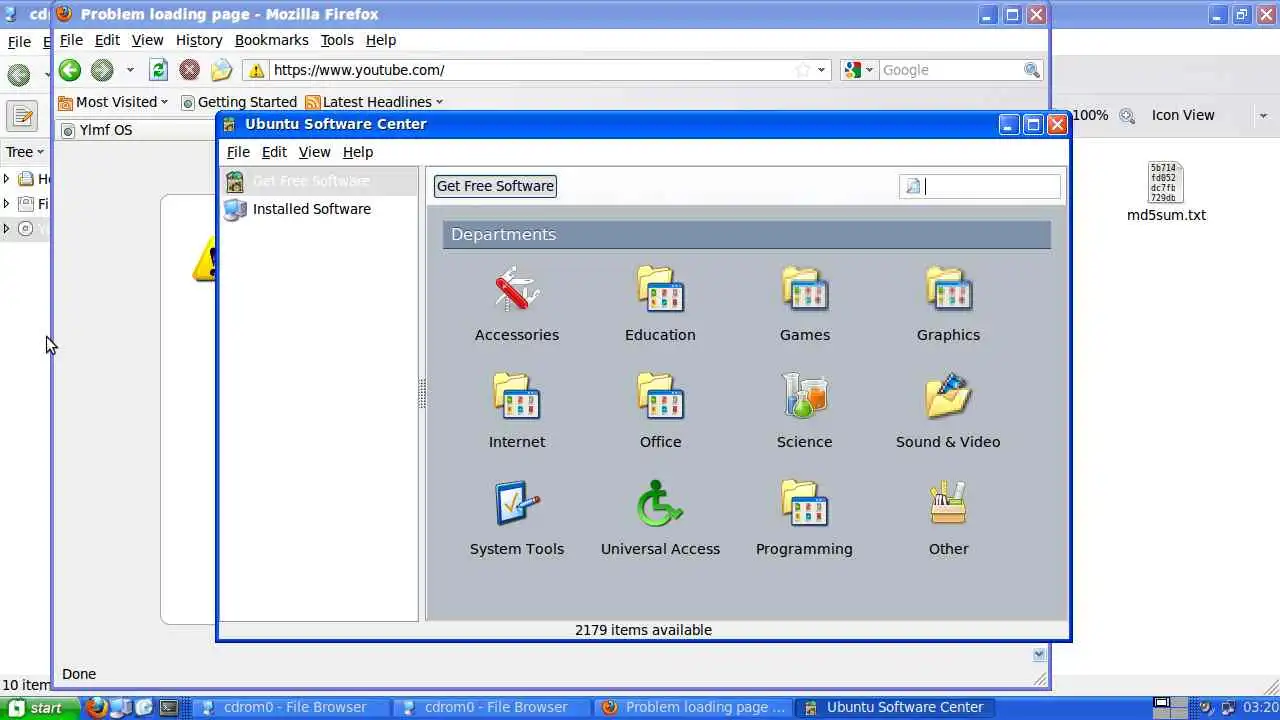This screenshot has height=720, width=1280.
Task: Open the Sound & Video department
Action: tap(948, 411)
